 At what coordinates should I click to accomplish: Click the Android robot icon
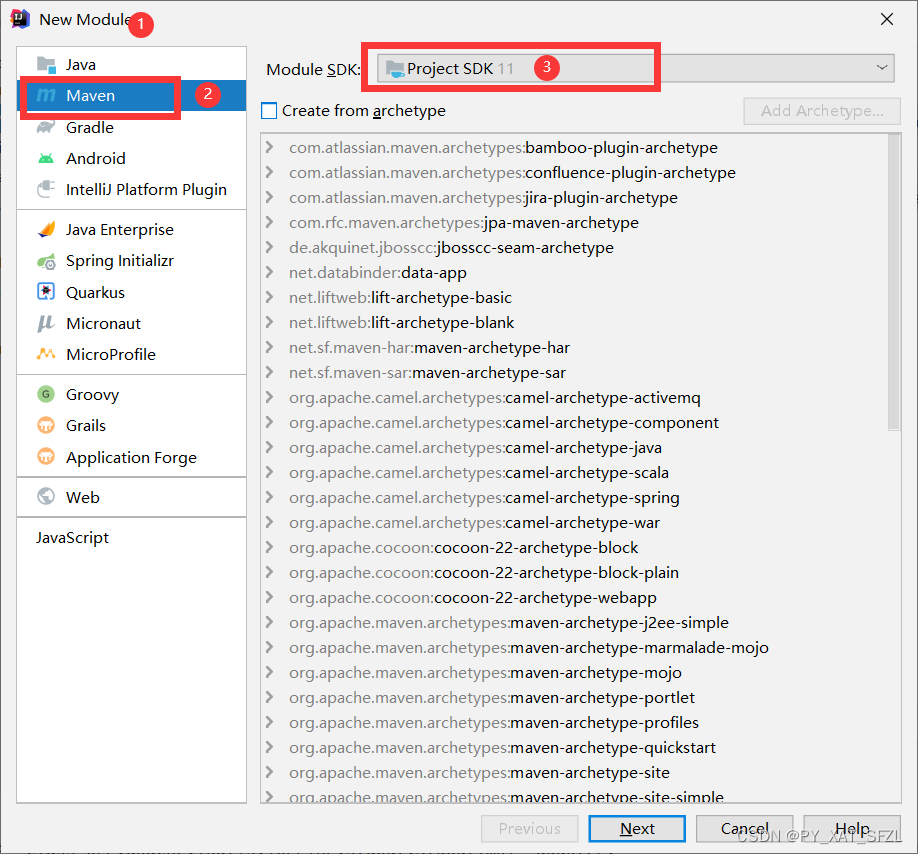(46, 158)
